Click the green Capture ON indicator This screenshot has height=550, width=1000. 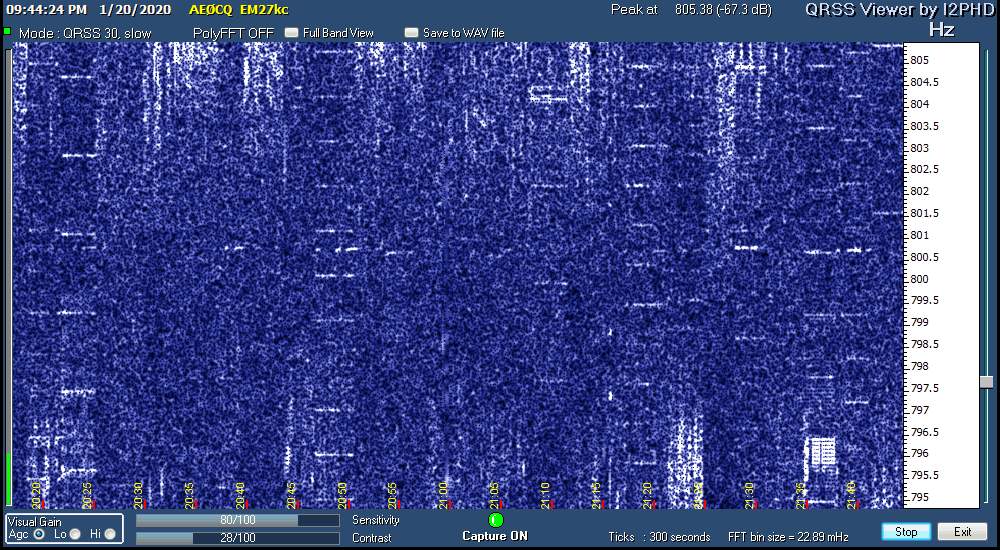coord(496,520)
